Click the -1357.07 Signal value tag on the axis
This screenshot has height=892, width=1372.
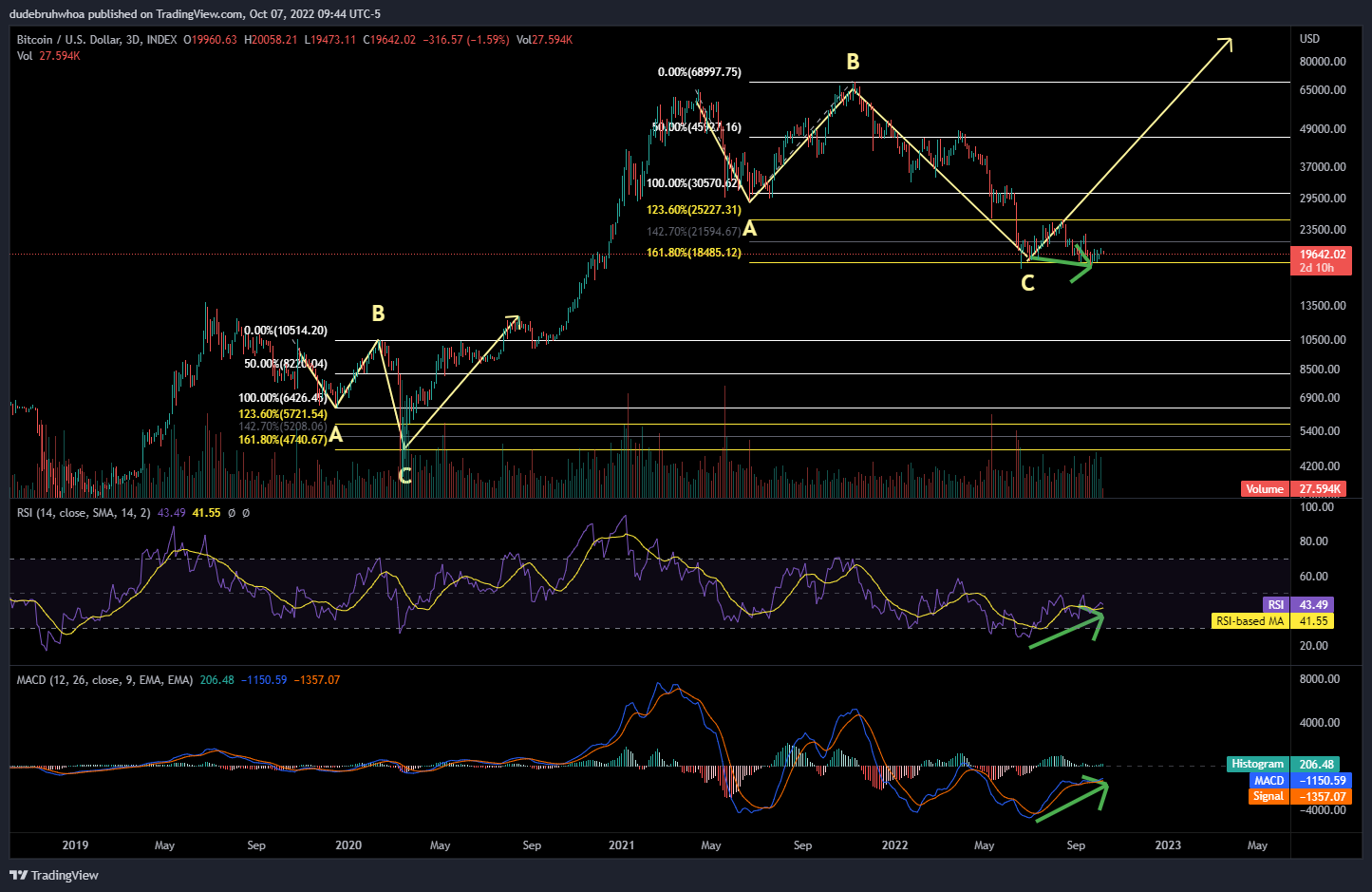pyautogui.click(x=1322, y=797)
